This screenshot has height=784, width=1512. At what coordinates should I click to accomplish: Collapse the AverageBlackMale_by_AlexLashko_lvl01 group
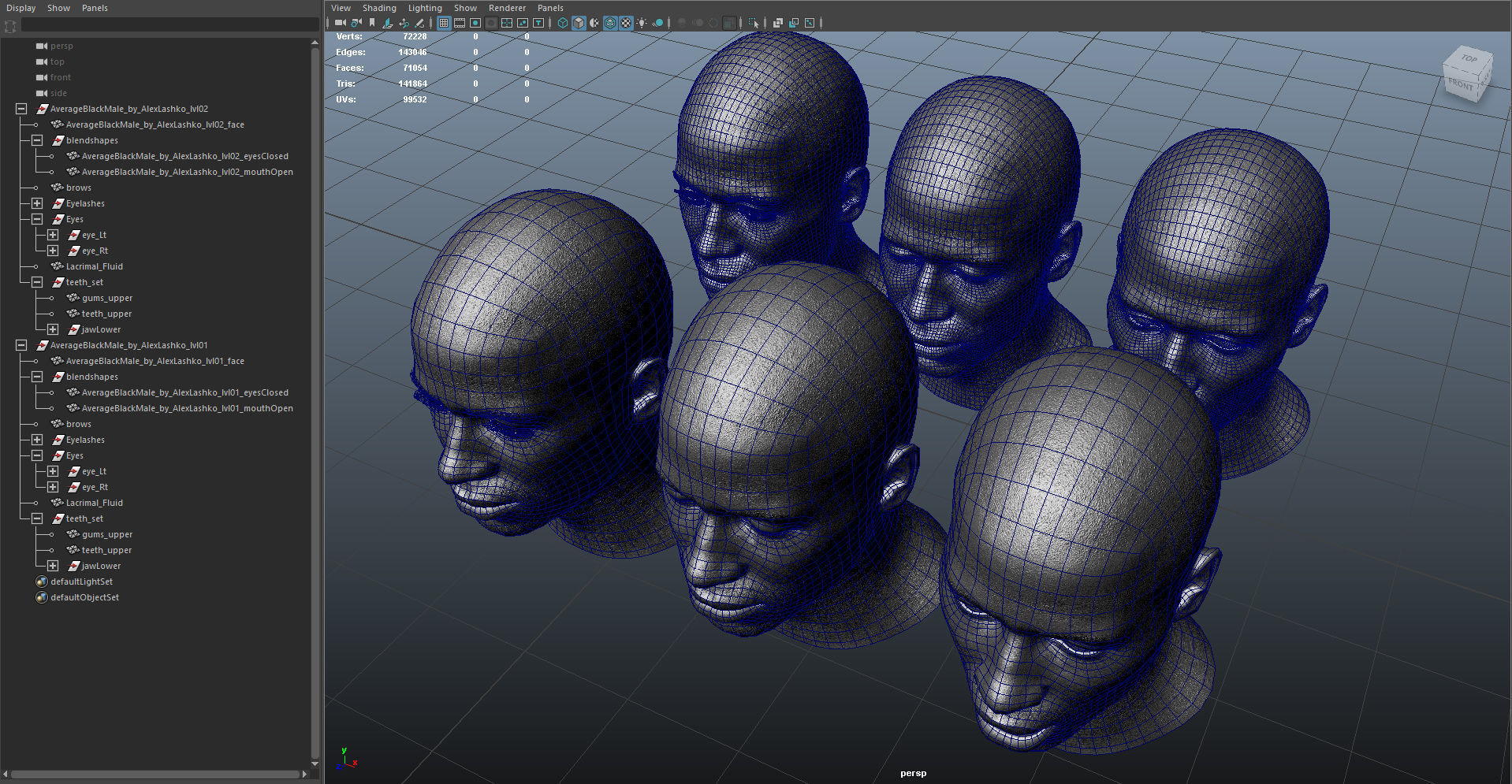tap(21, 345)
